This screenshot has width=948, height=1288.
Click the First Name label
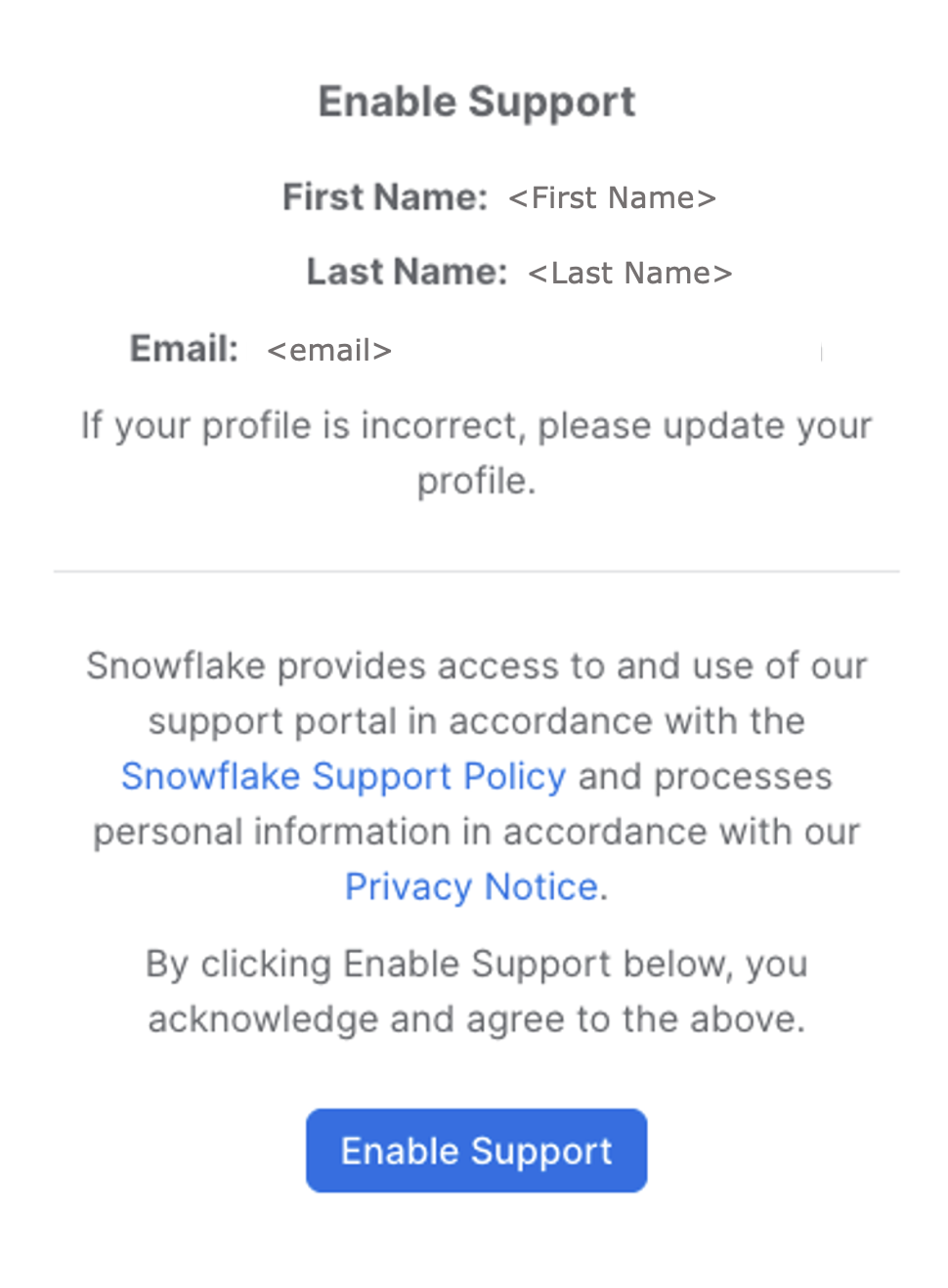[x=383, y=196]
